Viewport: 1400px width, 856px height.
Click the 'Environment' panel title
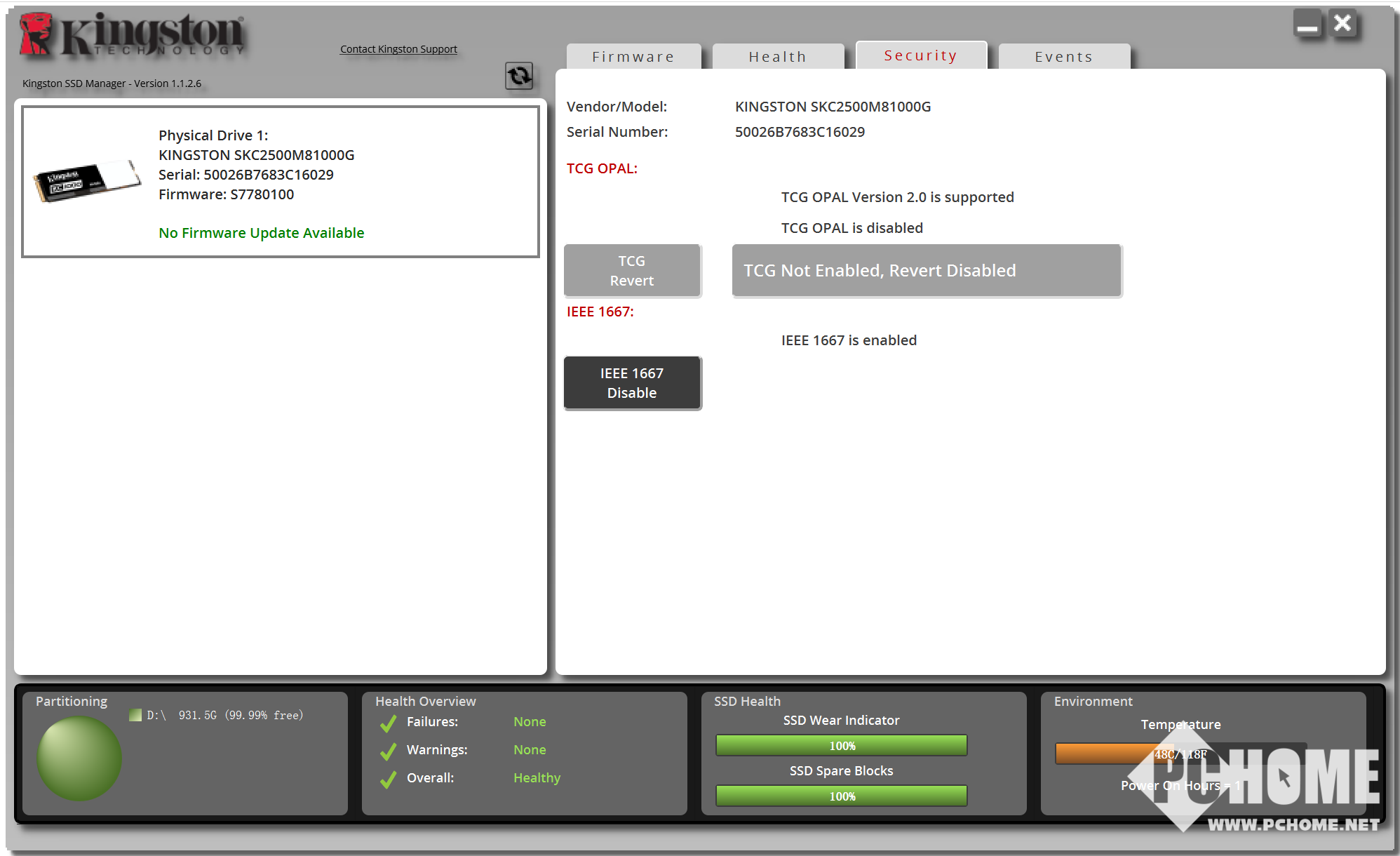(1093, 702)
